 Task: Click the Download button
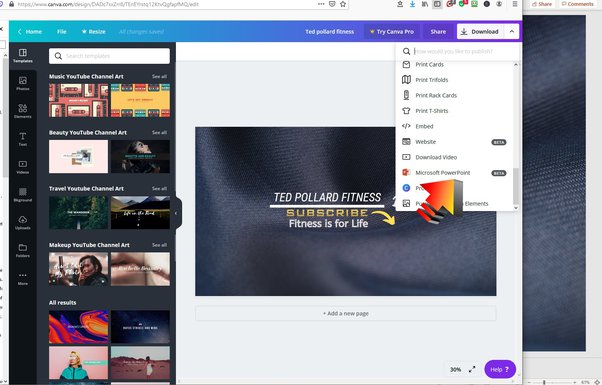point(480,31)
